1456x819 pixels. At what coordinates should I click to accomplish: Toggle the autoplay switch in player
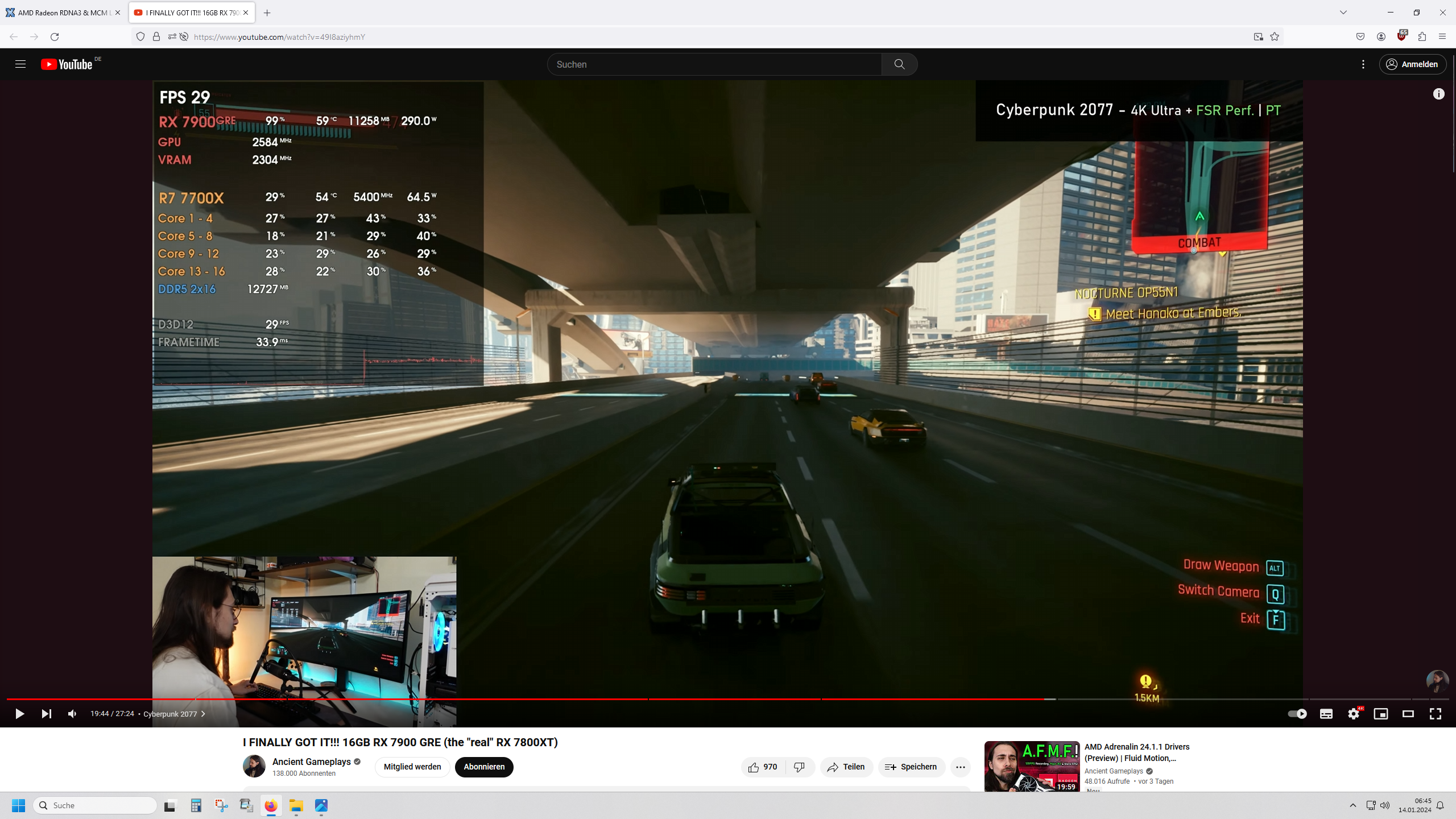pyautogui.click(x=1297, y=714)
